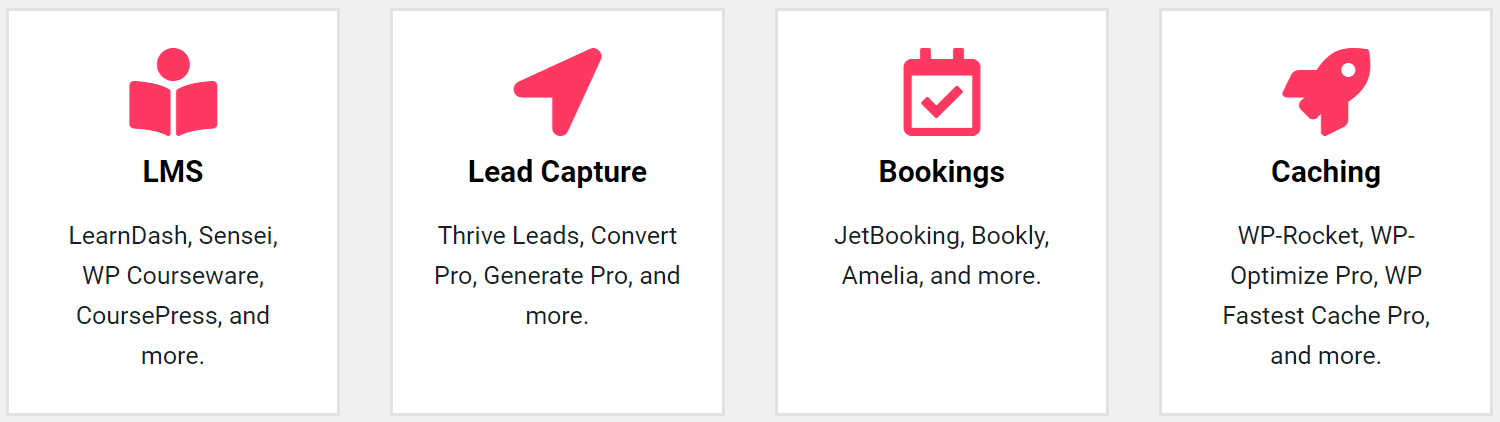This screenshot has width=1500, height=422.
Task: Click the Bookly text in Bookings card
Action: tap(1010, 236)
